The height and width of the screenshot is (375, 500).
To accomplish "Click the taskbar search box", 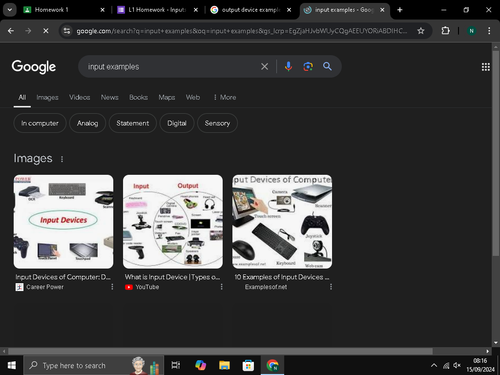I will tap(93, 365).
